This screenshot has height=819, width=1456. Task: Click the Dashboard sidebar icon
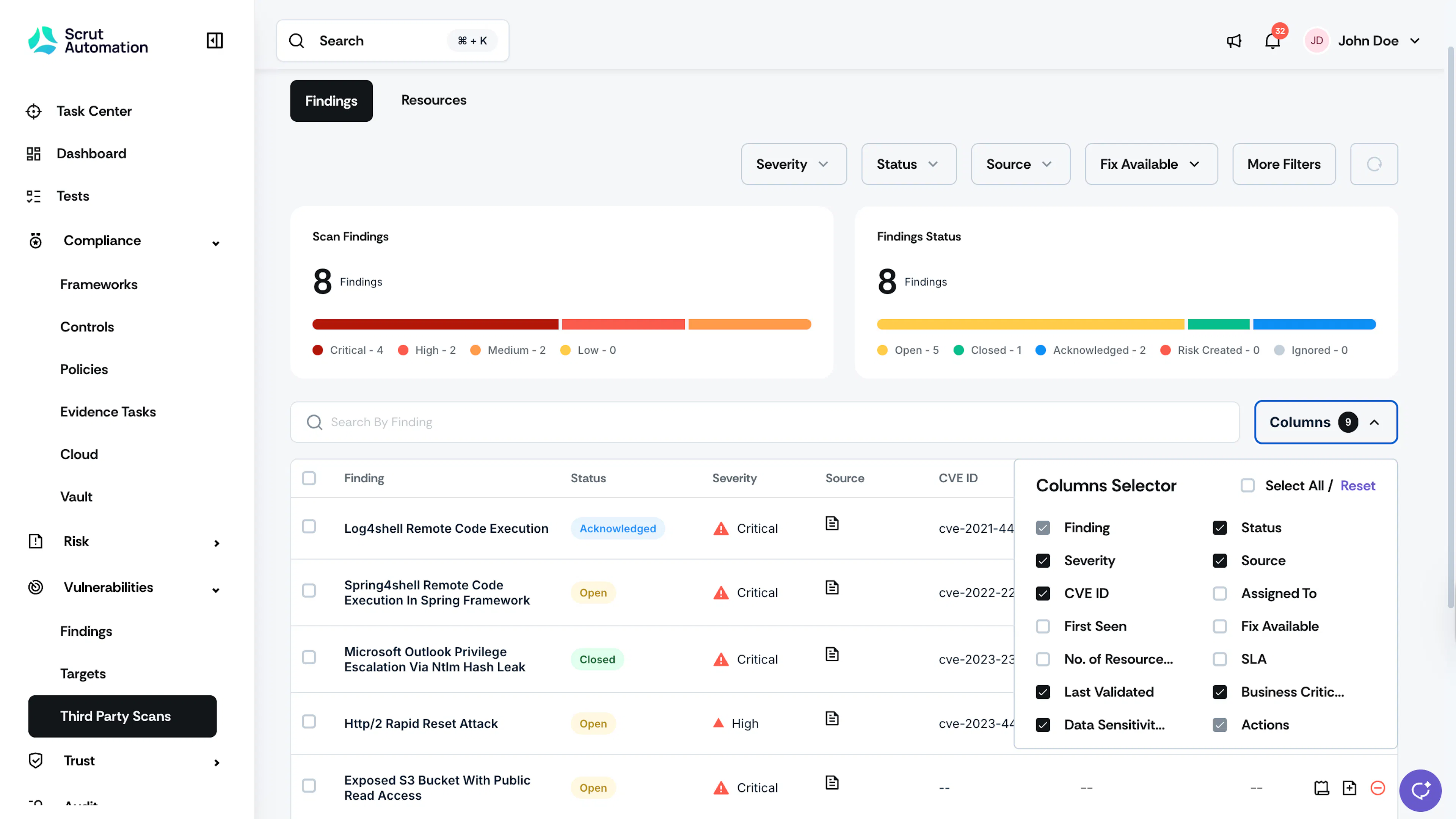[x=34, y=154]
